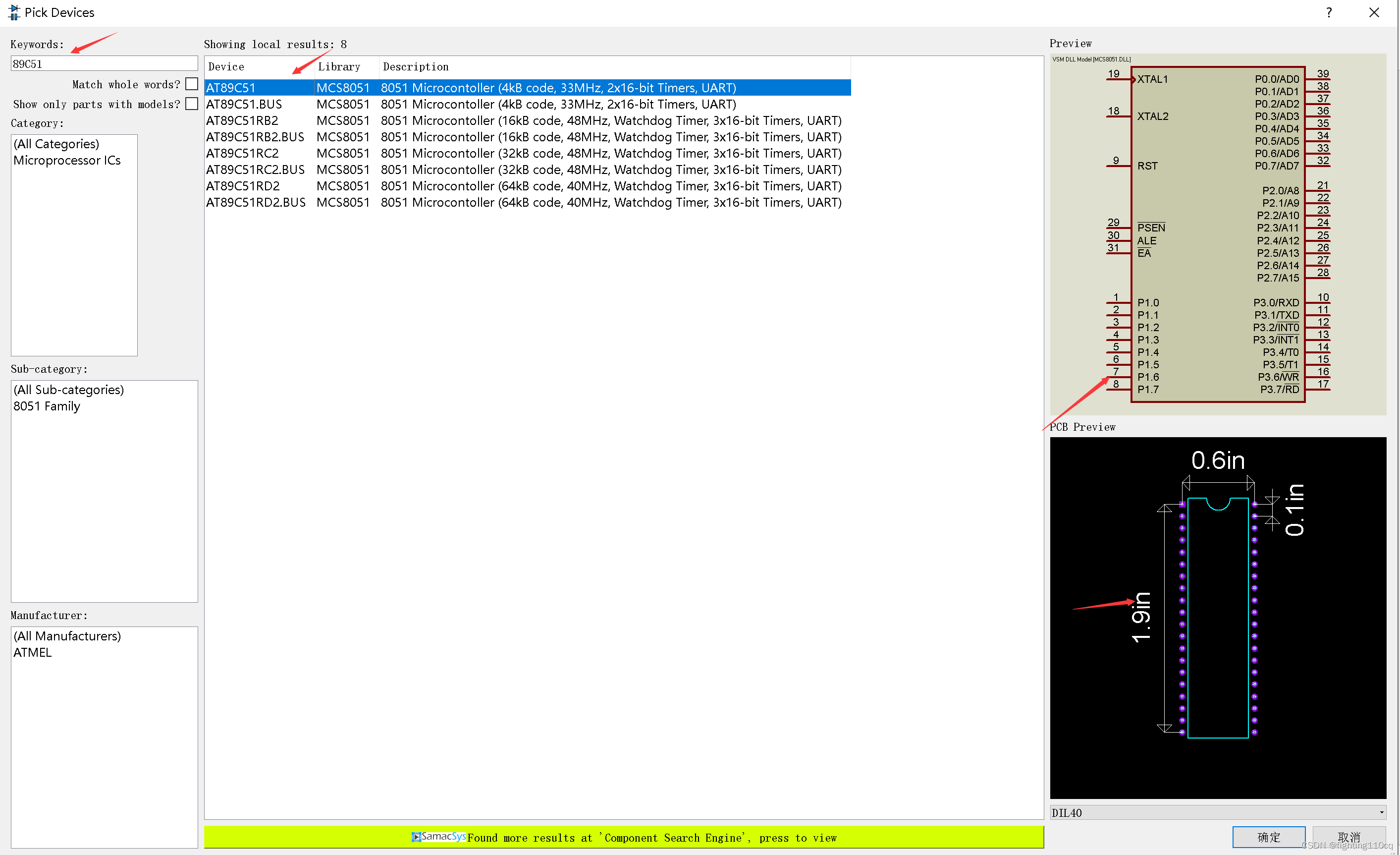Select the AT89C51RD2.BUS device row

point(255,202)
